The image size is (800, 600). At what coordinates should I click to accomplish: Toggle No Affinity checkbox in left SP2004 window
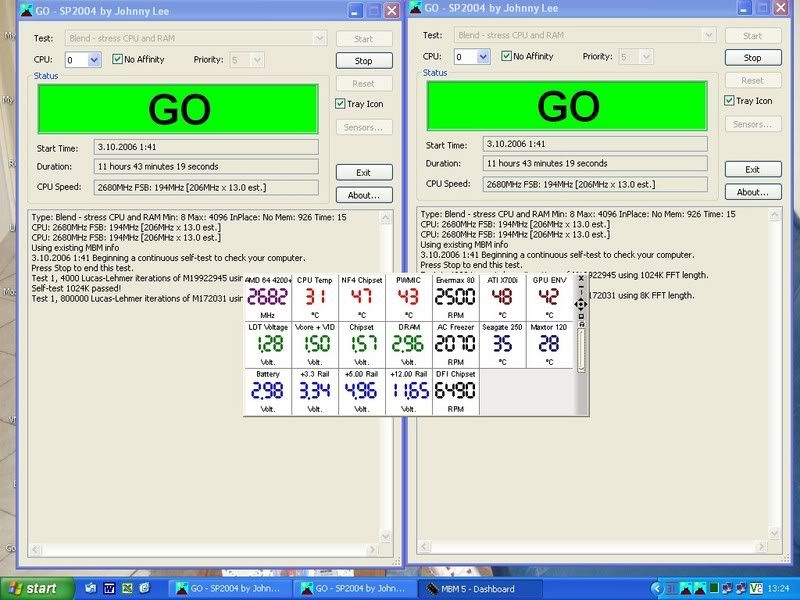coord(117,59)
